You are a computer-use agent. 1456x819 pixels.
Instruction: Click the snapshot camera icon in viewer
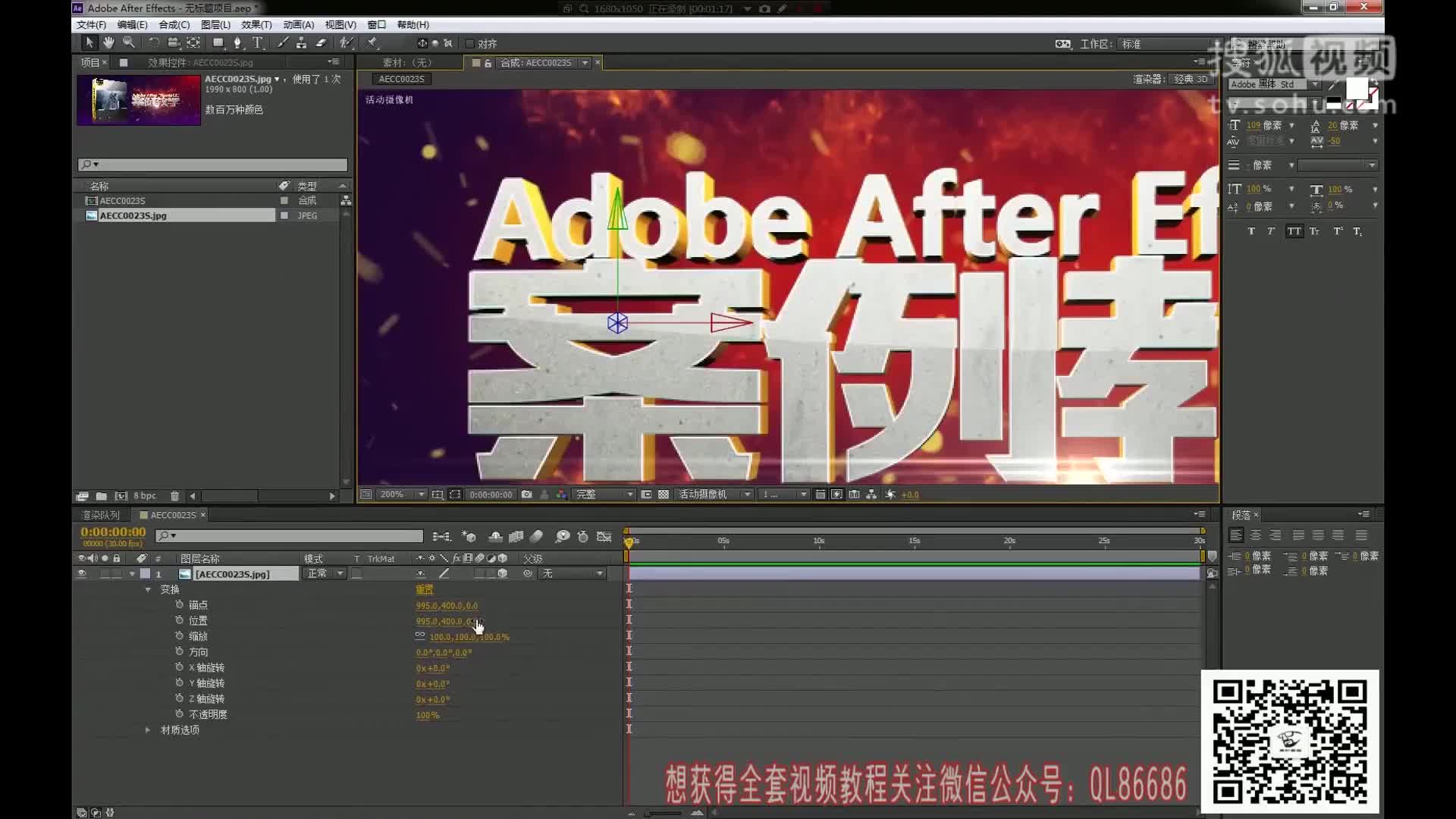[527, 494]
